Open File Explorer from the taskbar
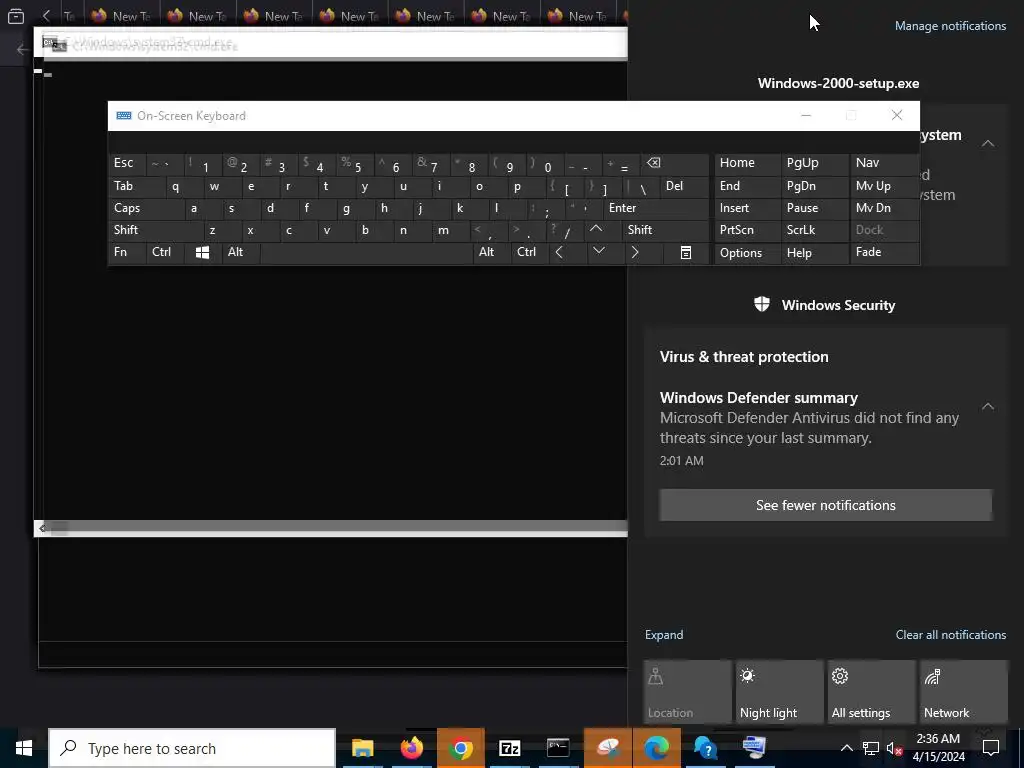 pos(362,748)
